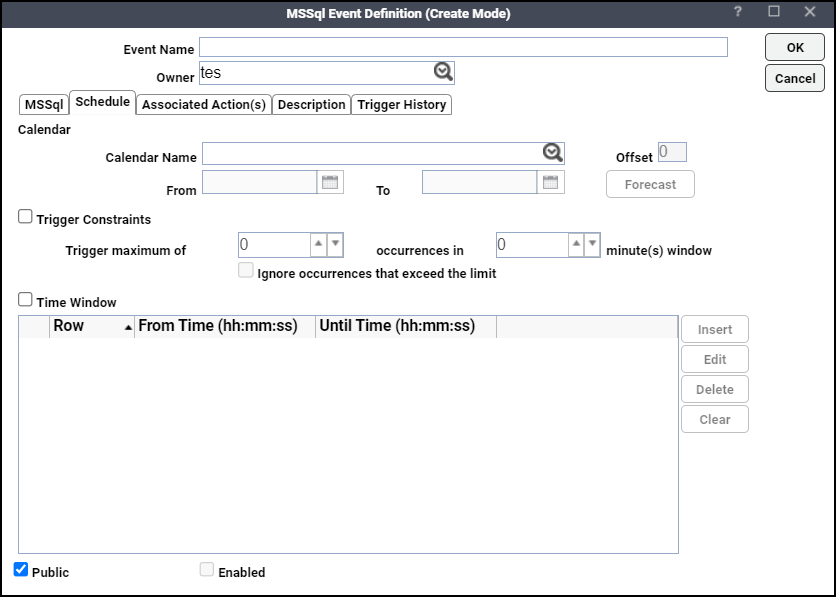Select the Schedule tab
The height and width of the screenshot is (597, 836).
coord(102,102)
